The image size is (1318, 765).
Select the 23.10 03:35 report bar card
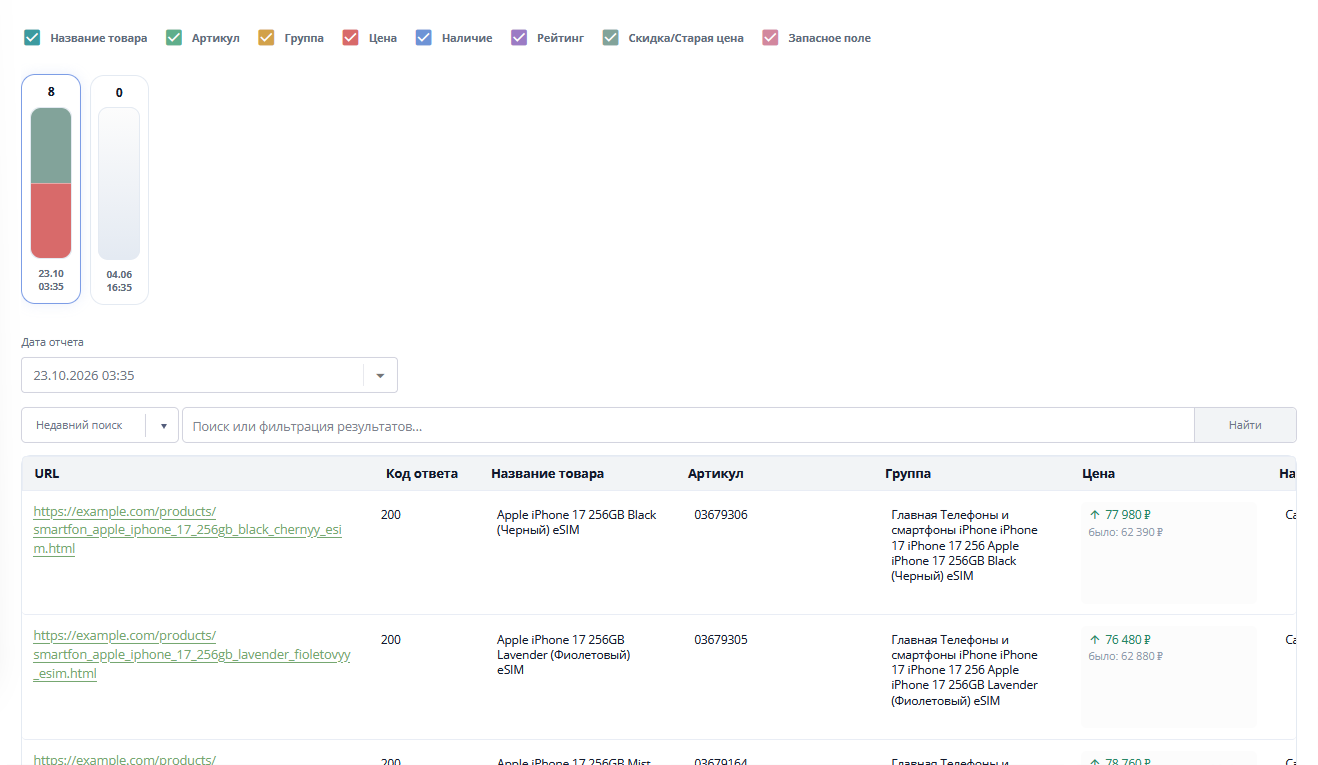[x=51, y=189]
